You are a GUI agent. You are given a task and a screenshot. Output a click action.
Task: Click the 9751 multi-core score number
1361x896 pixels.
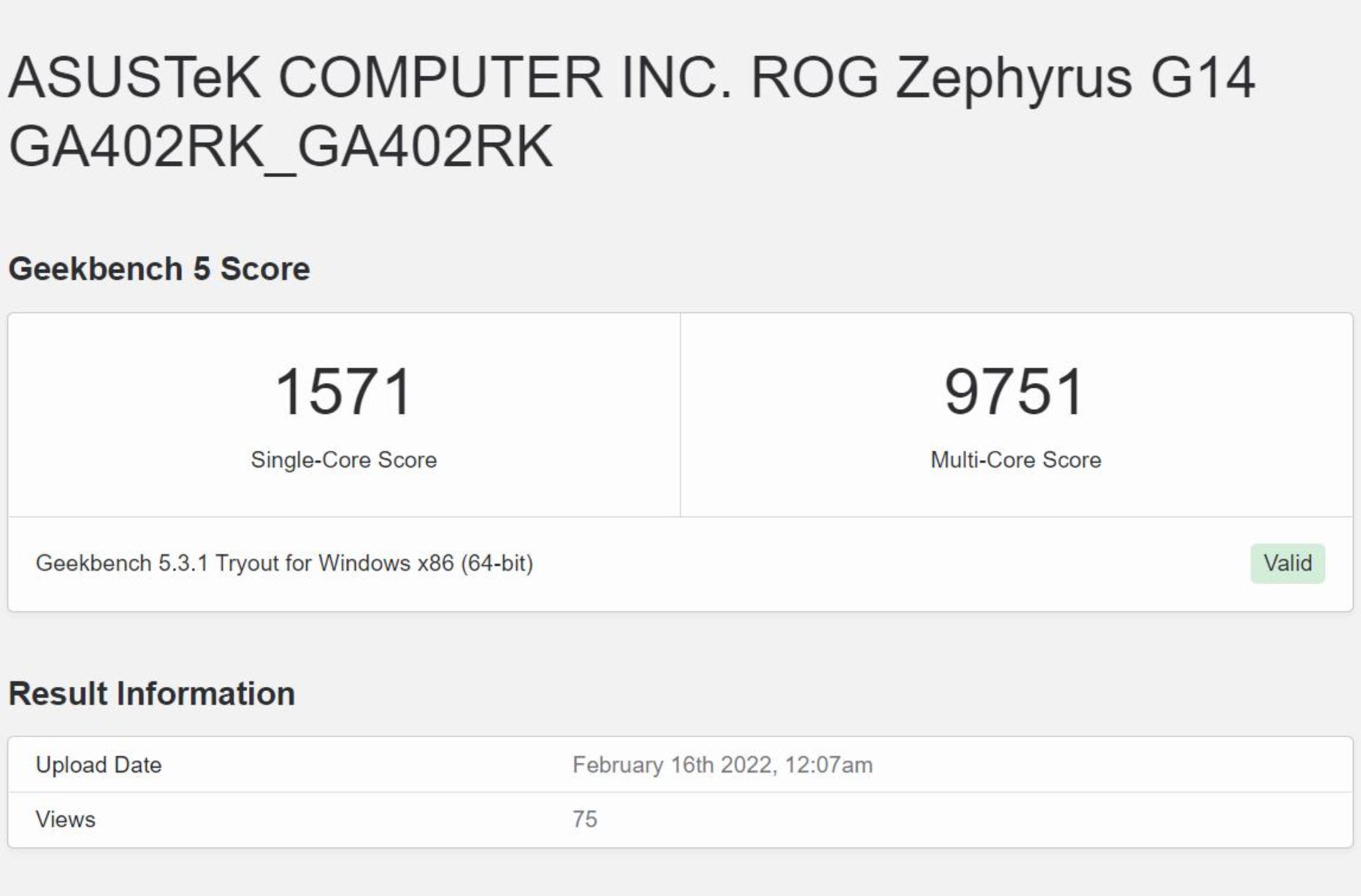1015,391
